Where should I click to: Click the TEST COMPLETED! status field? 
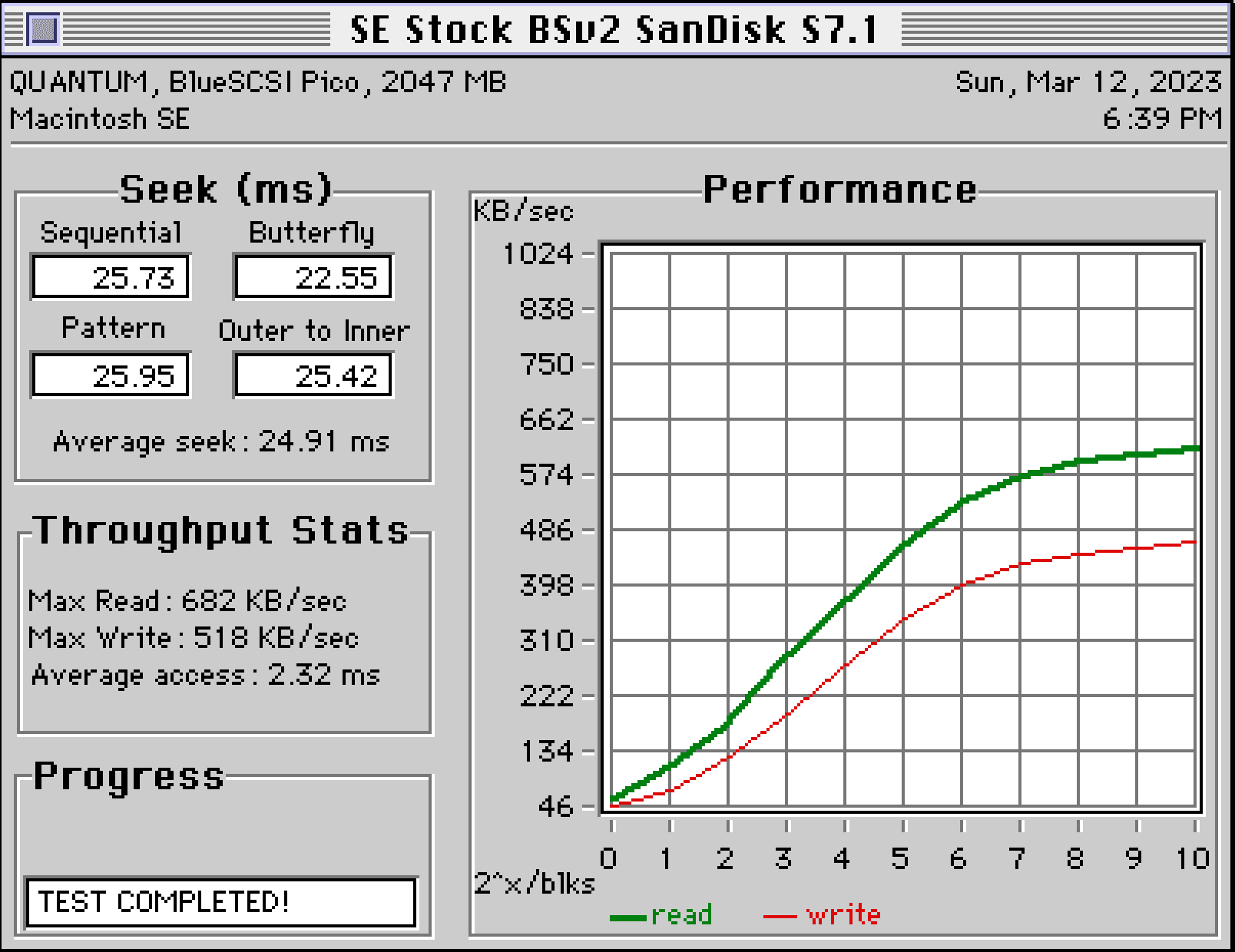click(220, 901)
